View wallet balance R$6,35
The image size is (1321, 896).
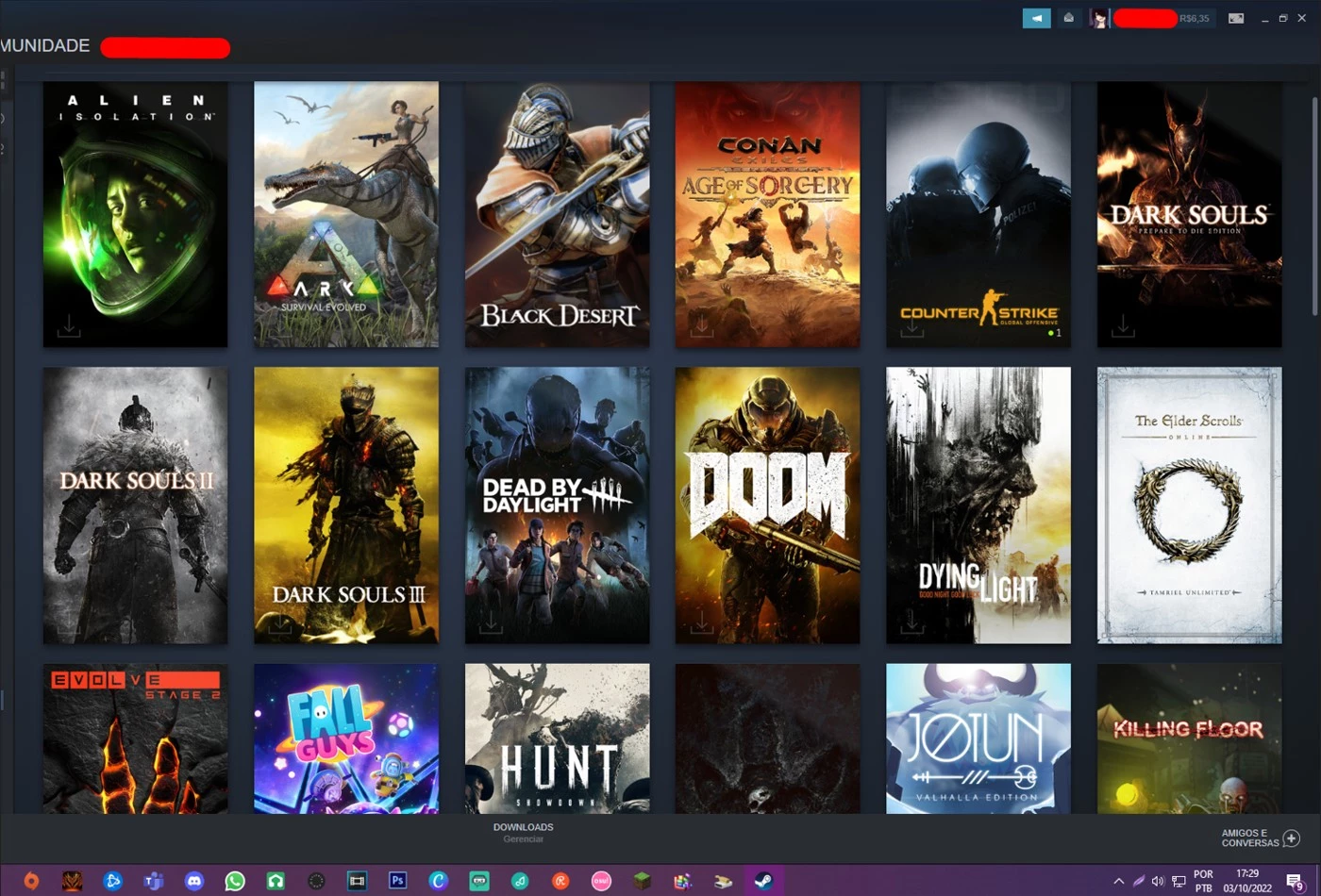1194,18
